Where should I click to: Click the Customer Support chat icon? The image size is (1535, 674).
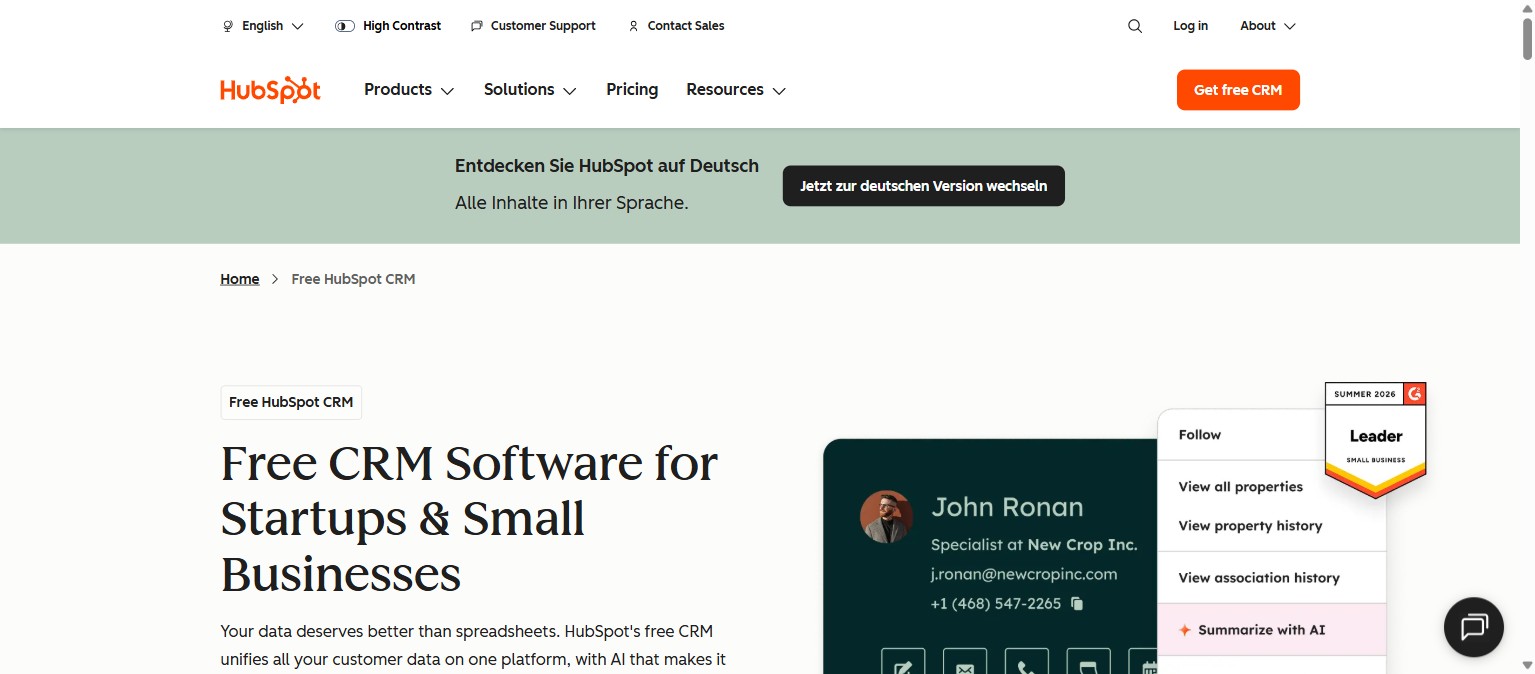point(477,26)
